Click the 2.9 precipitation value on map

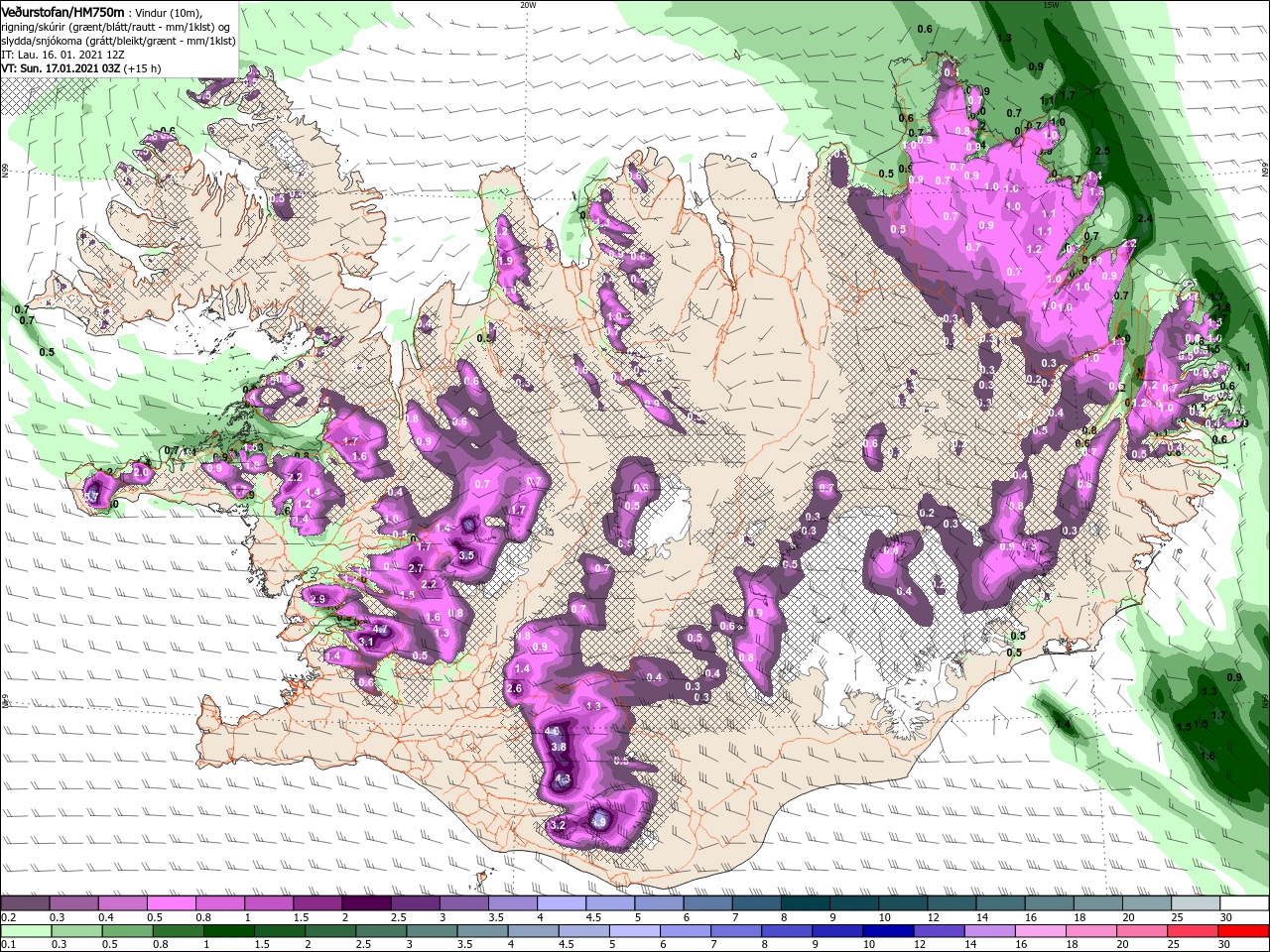tap(318, 599)
